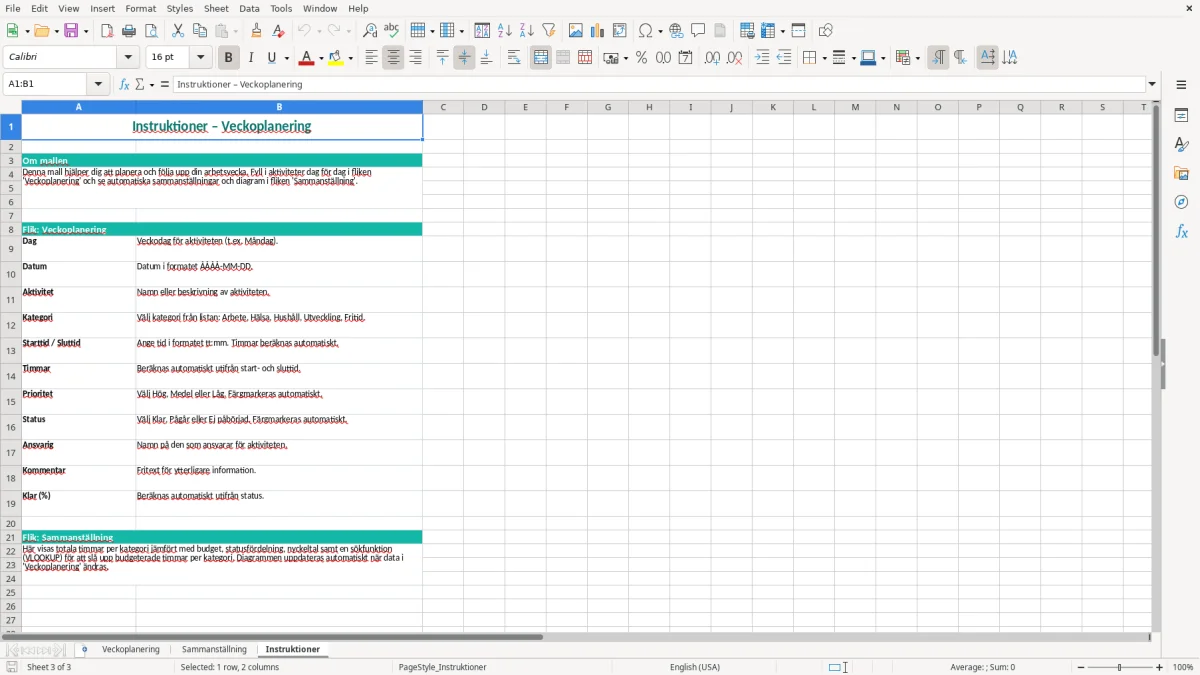Toggle Align Left for the cell
This screenshot has width=1200, height=675.
(x=371, y=58)
